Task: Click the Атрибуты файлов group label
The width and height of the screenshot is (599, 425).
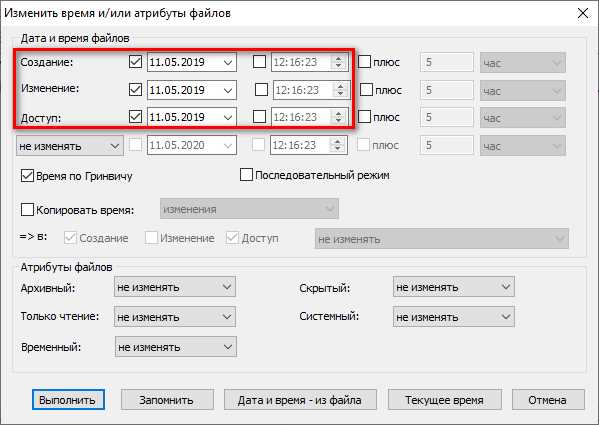Action: pyautogui.click(x=66, y=267)
